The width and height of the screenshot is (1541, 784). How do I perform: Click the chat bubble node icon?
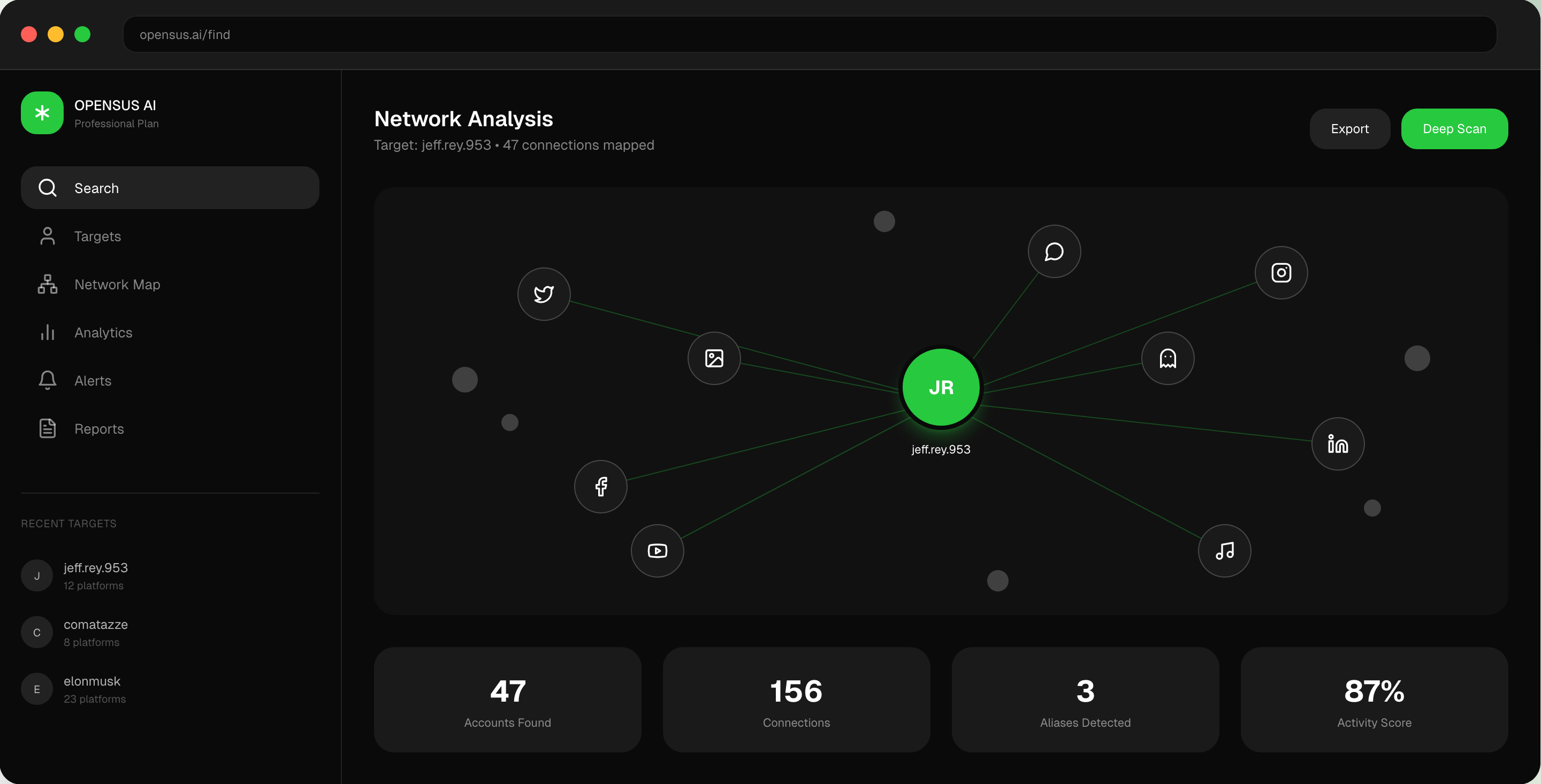point(1054,251)
